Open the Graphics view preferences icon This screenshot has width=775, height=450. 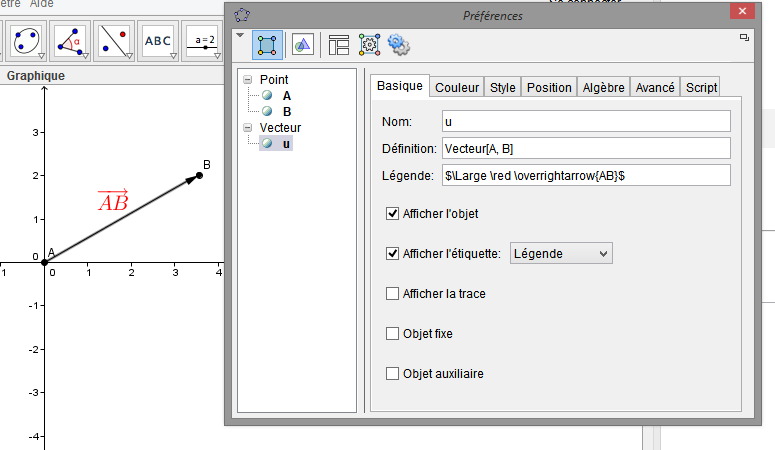click(x=302, y=44)
